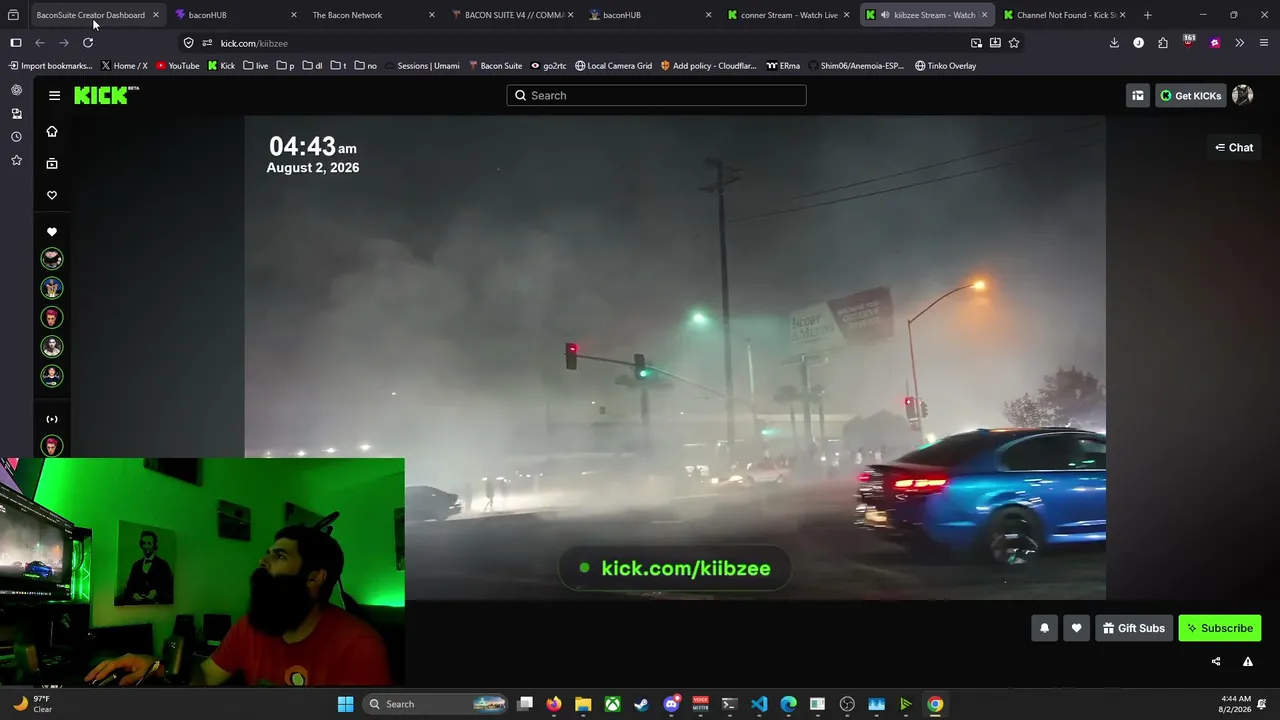Click the Gift Subs button
1280x720 pixels.
pos(1134,628)
